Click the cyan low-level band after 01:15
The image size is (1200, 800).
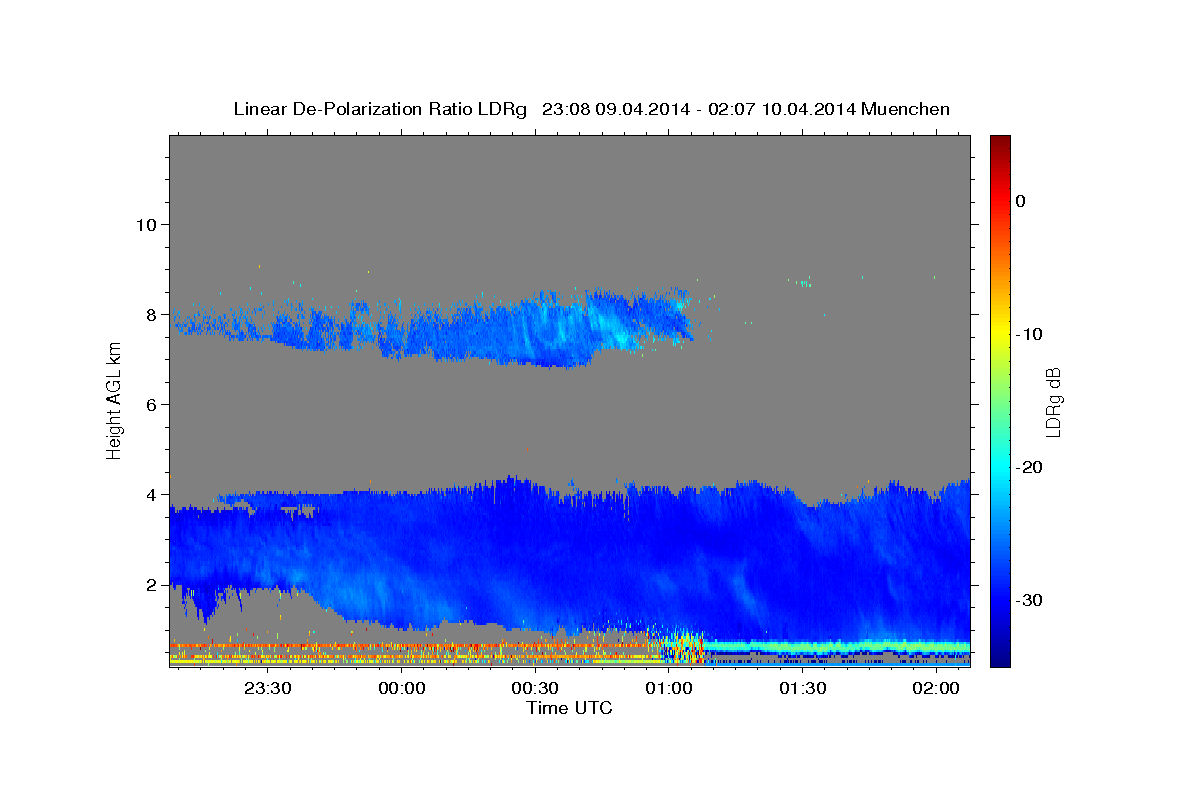tap(835, 646)
